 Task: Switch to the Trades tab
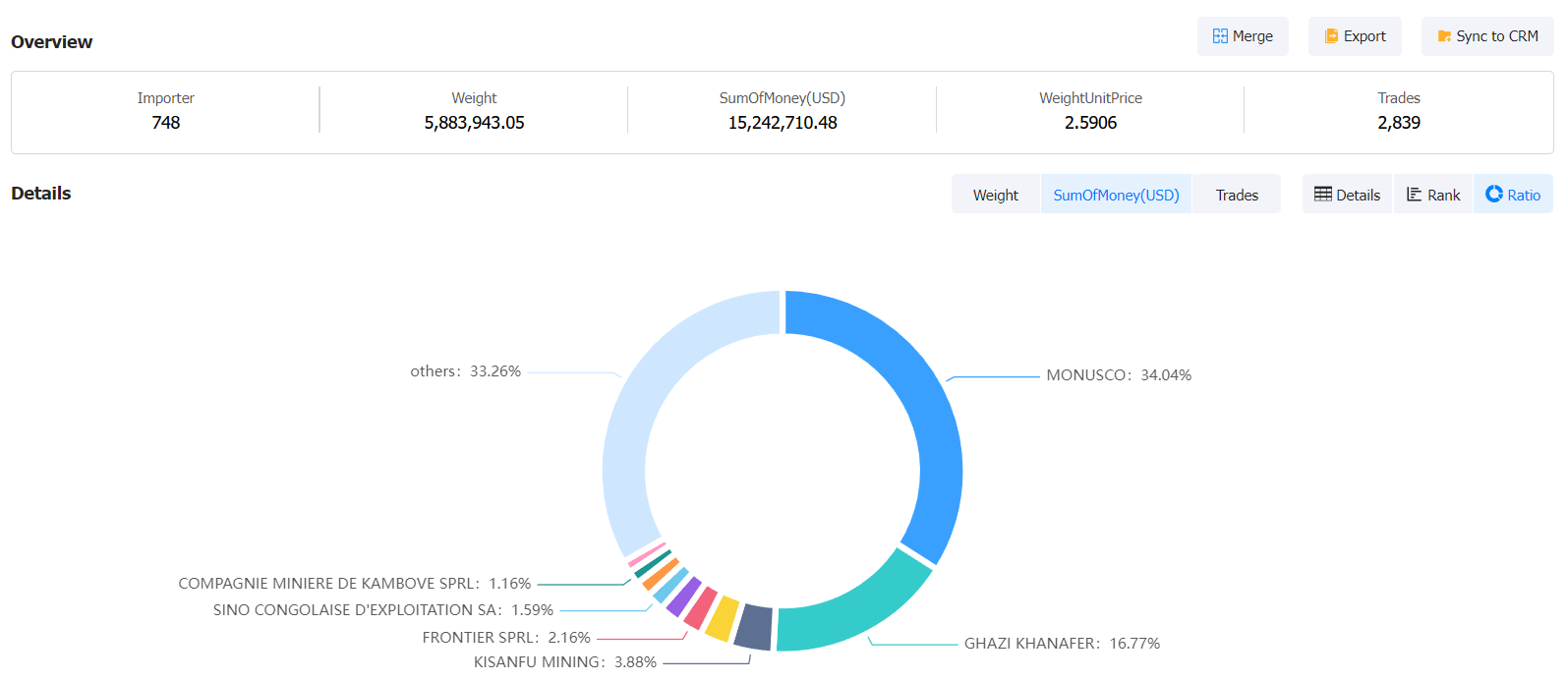[1237, 195]
